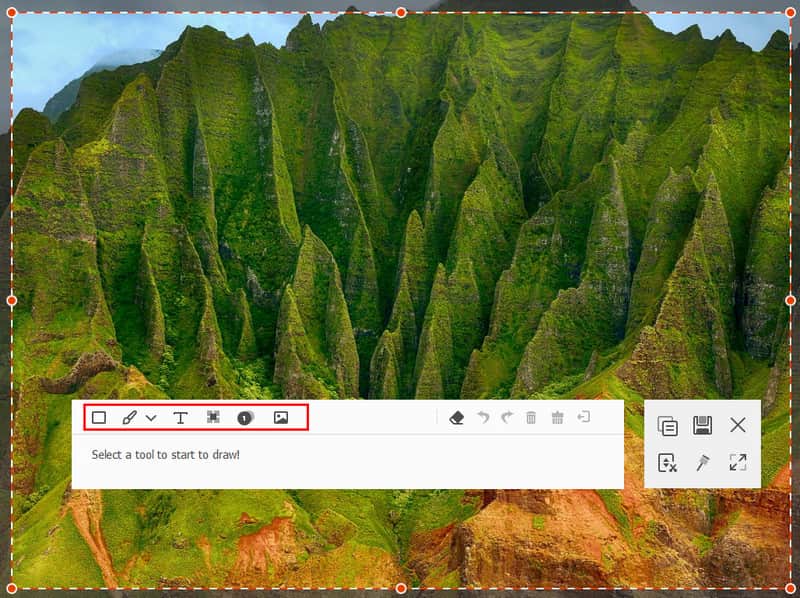The width and height of the screenshot is (800, 598).
Task: Select the eraser tool
Action: pyautogui.click(x=457, y=418)
